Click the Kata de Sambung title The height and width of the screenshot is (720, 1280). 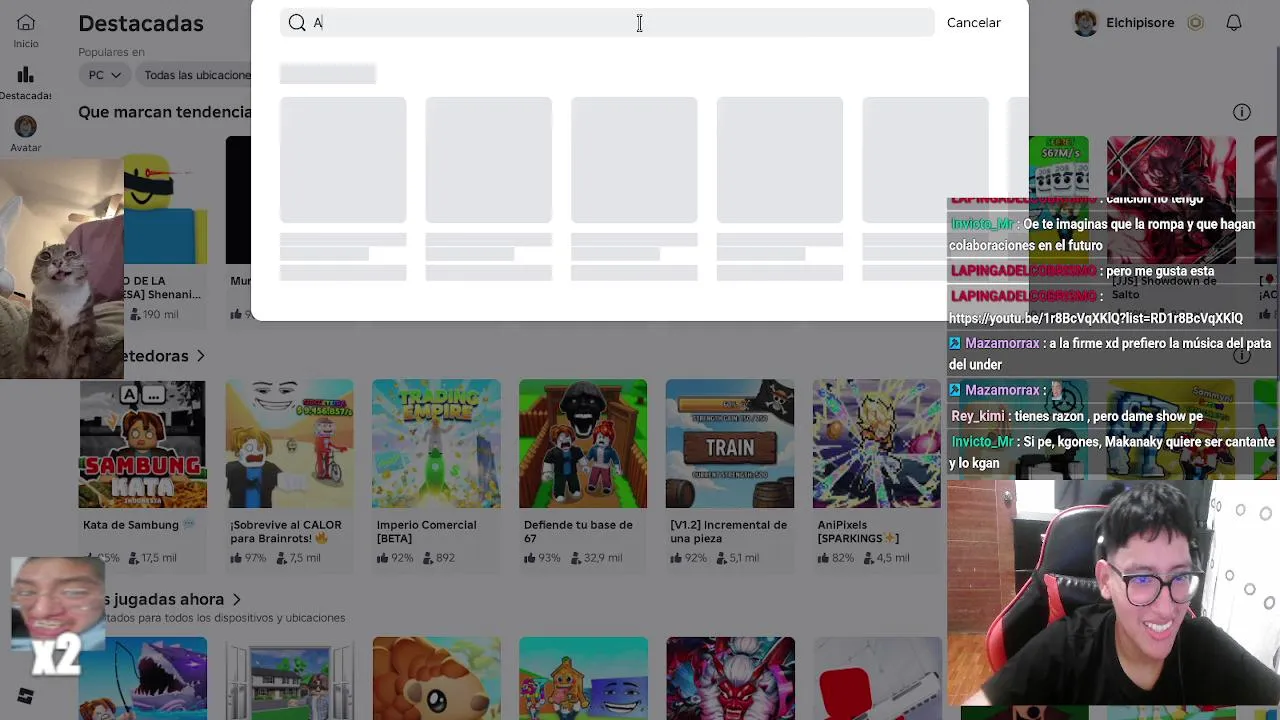point(131,525)
